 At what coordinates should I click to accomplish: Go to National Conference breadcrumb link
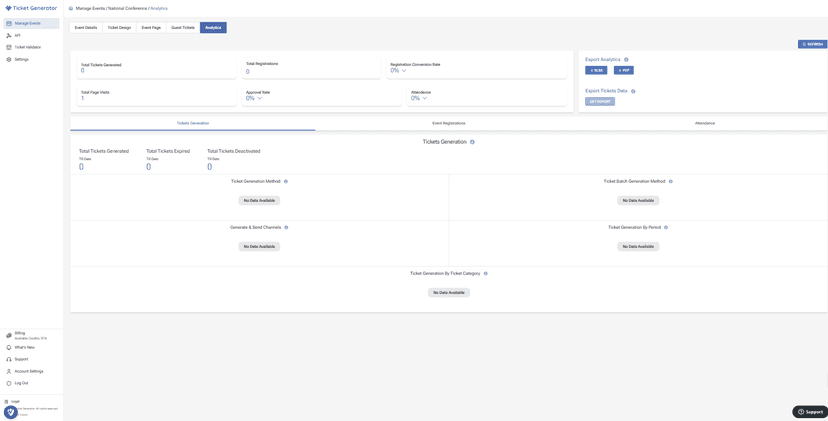[x=127, y=8]
